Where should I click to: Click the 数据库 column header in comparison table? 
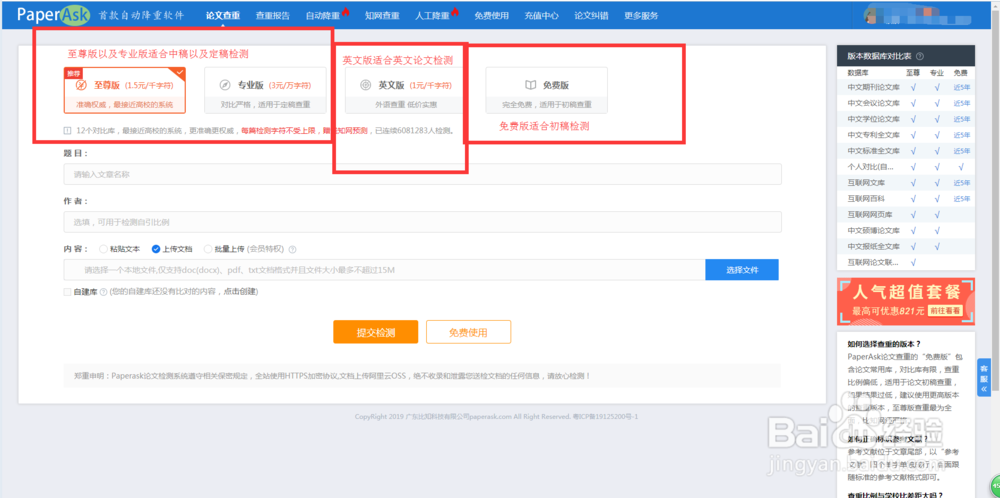[858, 73]
